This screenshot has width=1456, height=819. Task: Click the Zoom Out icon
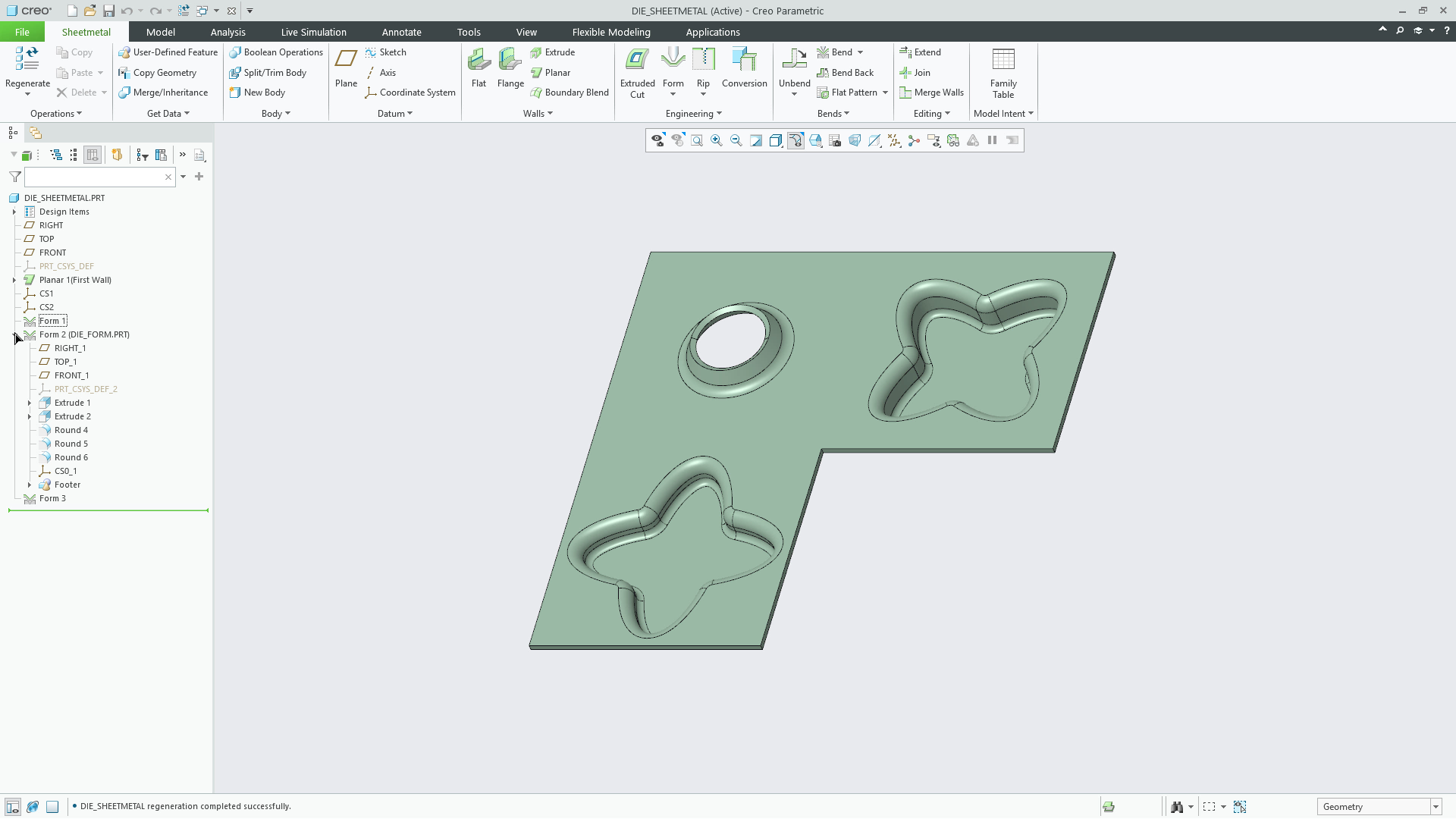[x=736, y=140]
